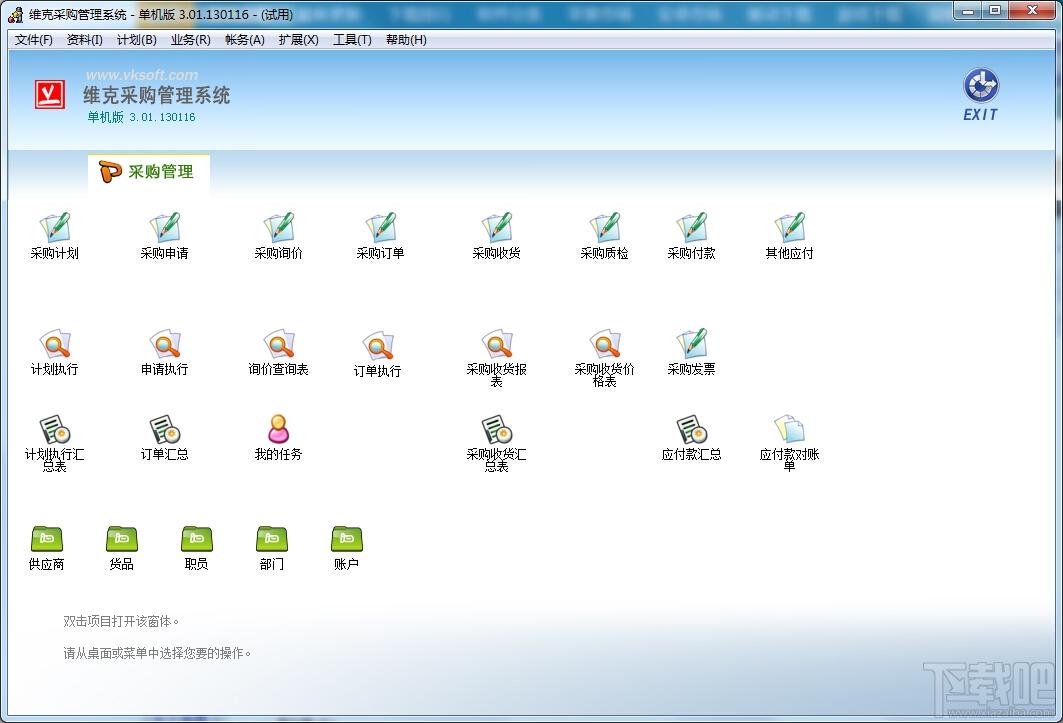Screen dimensions: 1063x723
Task: Open the 采购计划 icon
Action: click(x=55, y=229)
